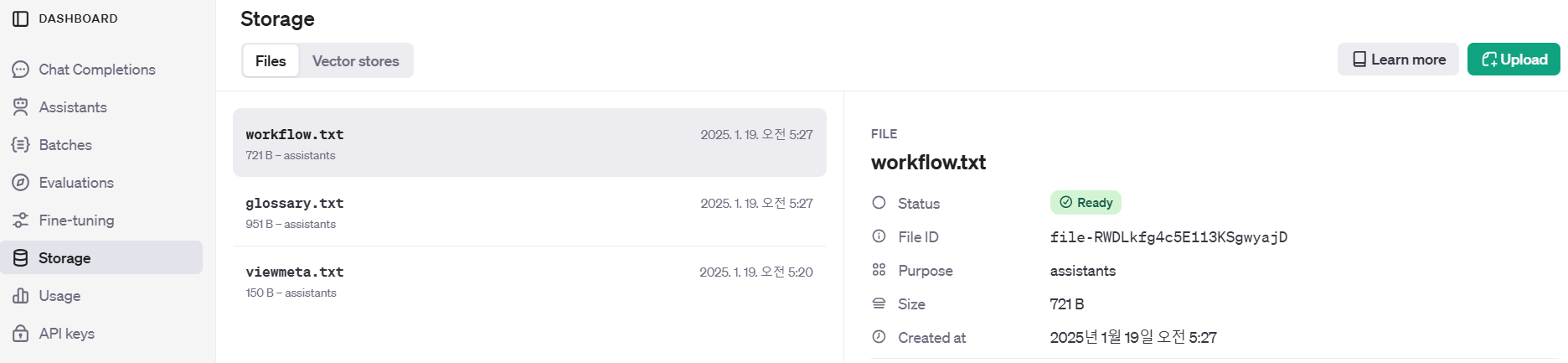Click the Fine-tuning sliders icon
Image resolution: width=1568 pixels, height=363 pixels.
coord(21,220)
